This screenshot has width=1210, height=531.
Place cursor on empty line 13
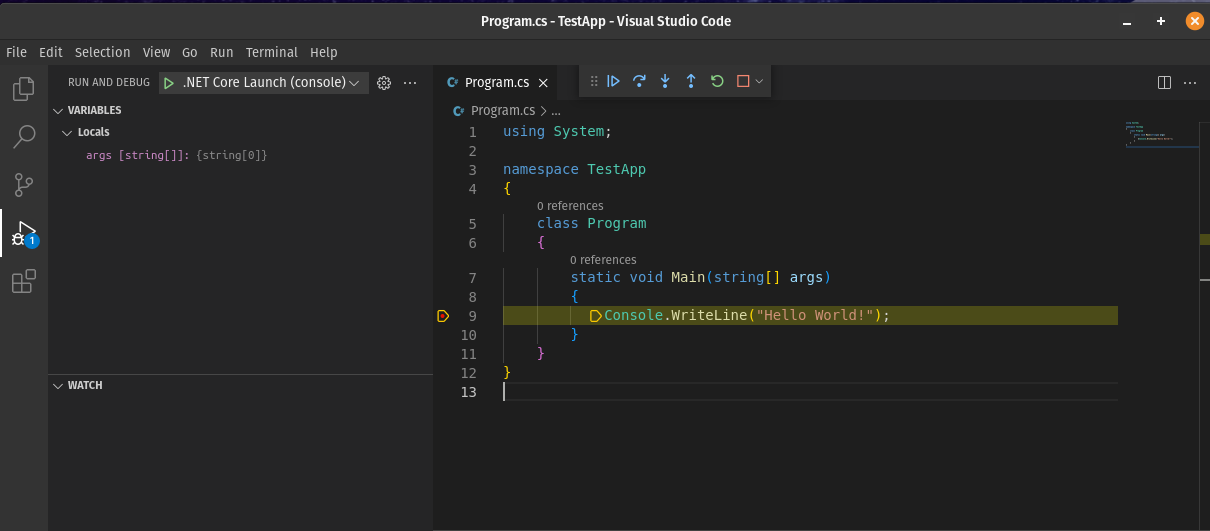coord(810,393)
